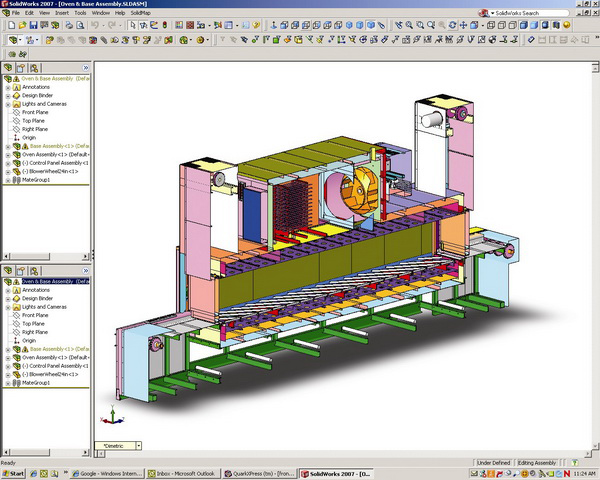Click the Windows Start button

14,473
